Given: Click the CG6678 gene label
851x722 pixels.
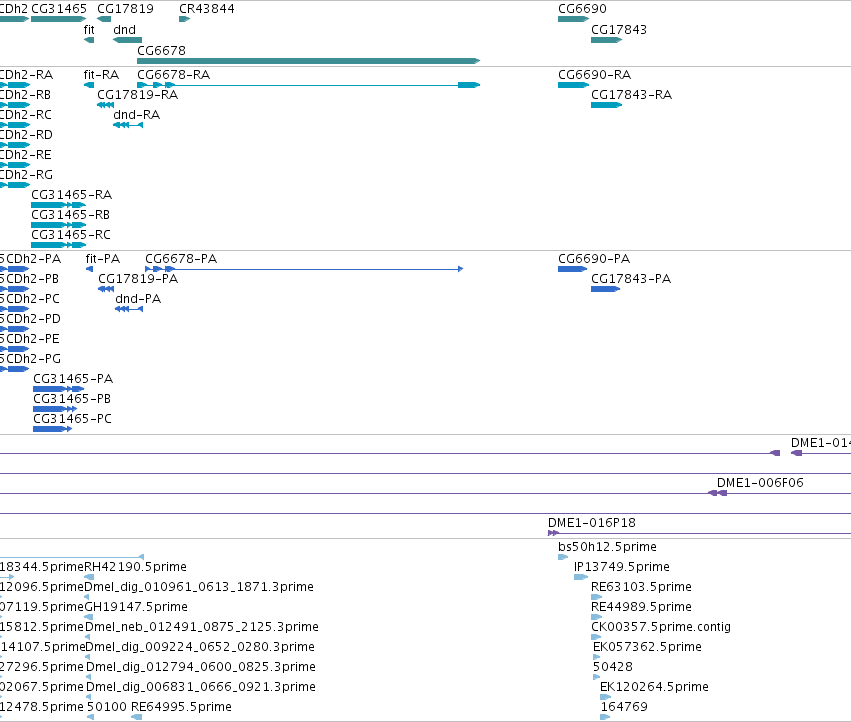Looking at the screenshot, I should pos(161,50).
